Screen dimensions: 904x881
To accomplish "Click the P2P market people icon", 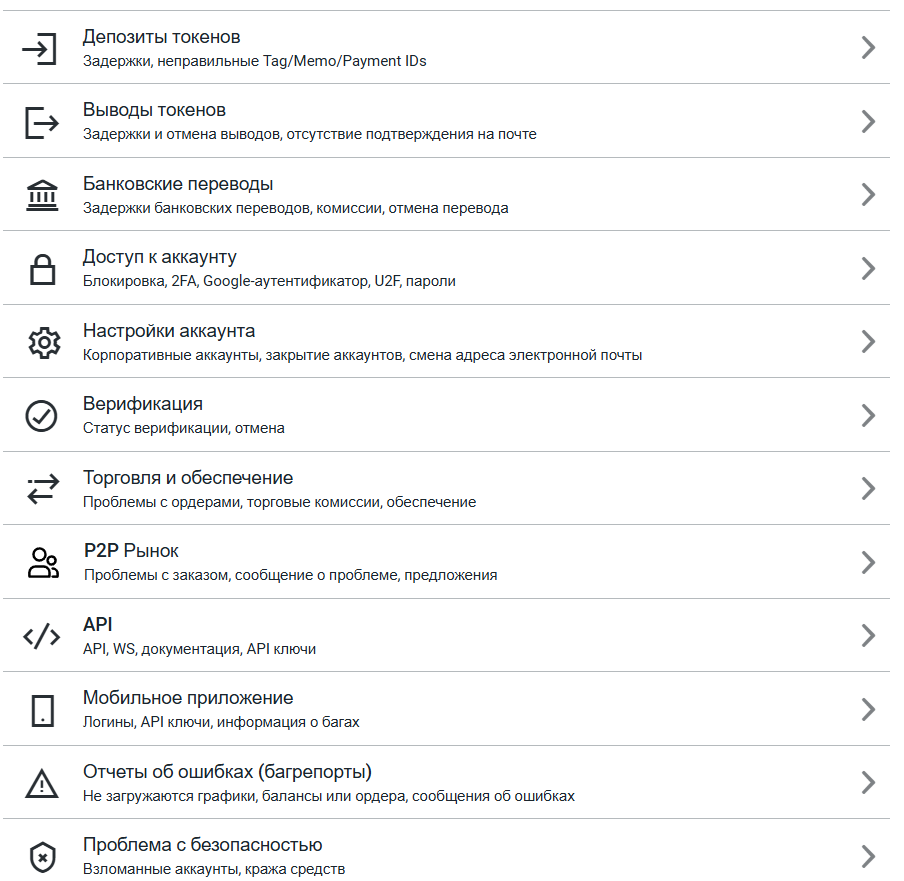I will pyautogui.click(x=43, y=563).
